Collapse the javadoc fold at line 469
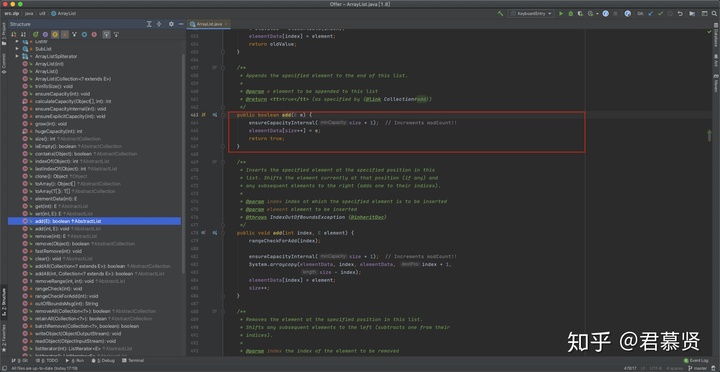 pos(223,162)
